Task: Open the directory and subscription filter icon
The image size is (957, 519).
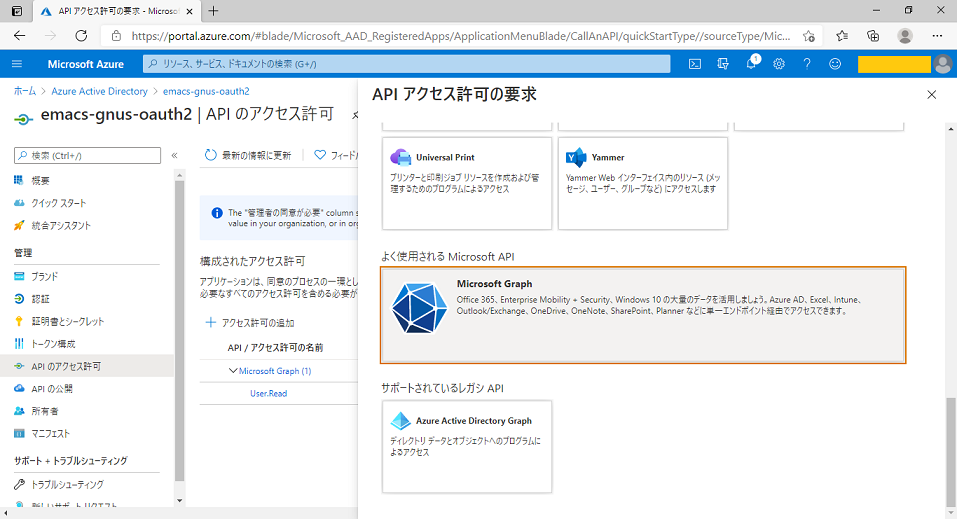Action: coord(723,64)
